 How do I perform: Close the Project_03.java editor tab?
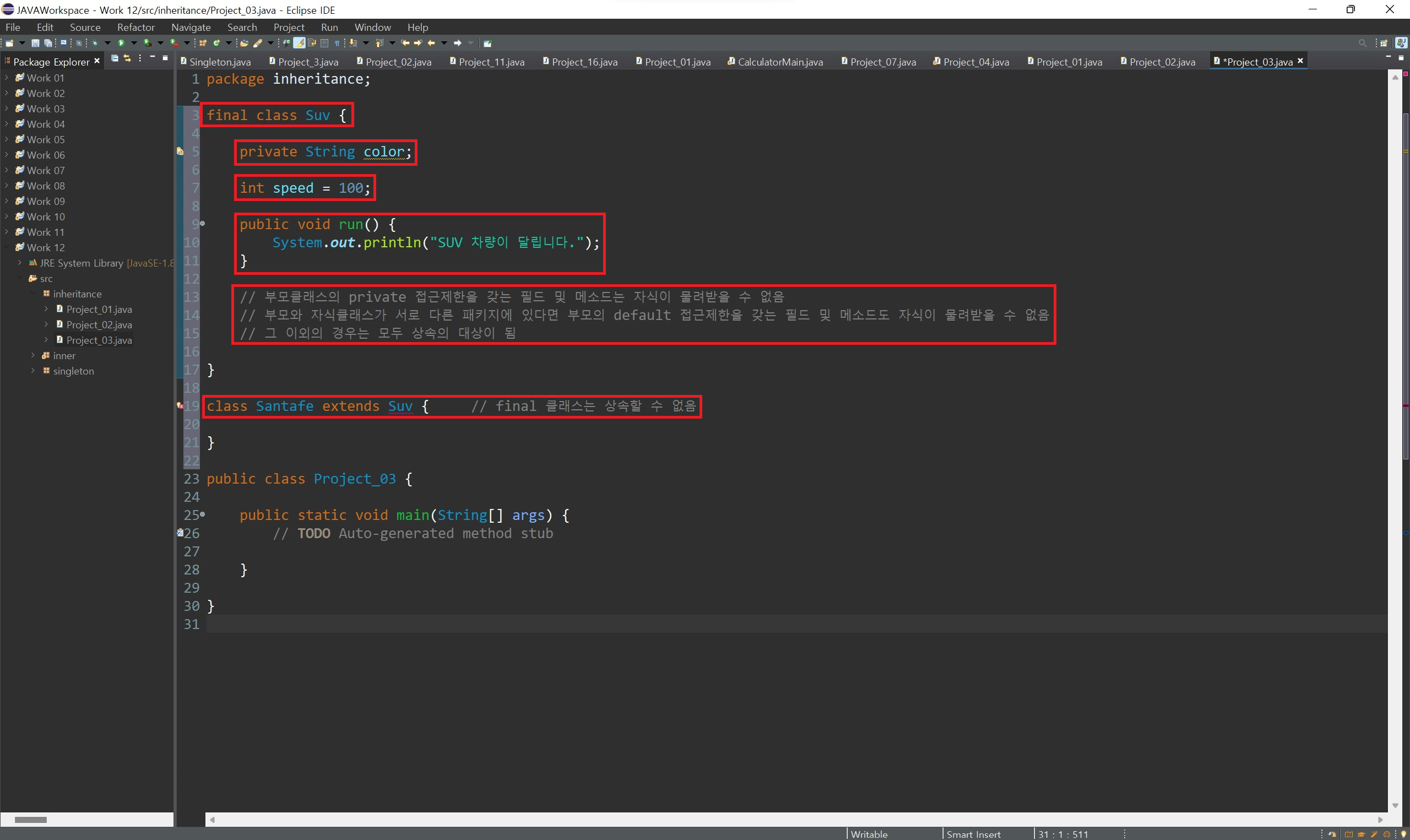[x=1300, y=61]
